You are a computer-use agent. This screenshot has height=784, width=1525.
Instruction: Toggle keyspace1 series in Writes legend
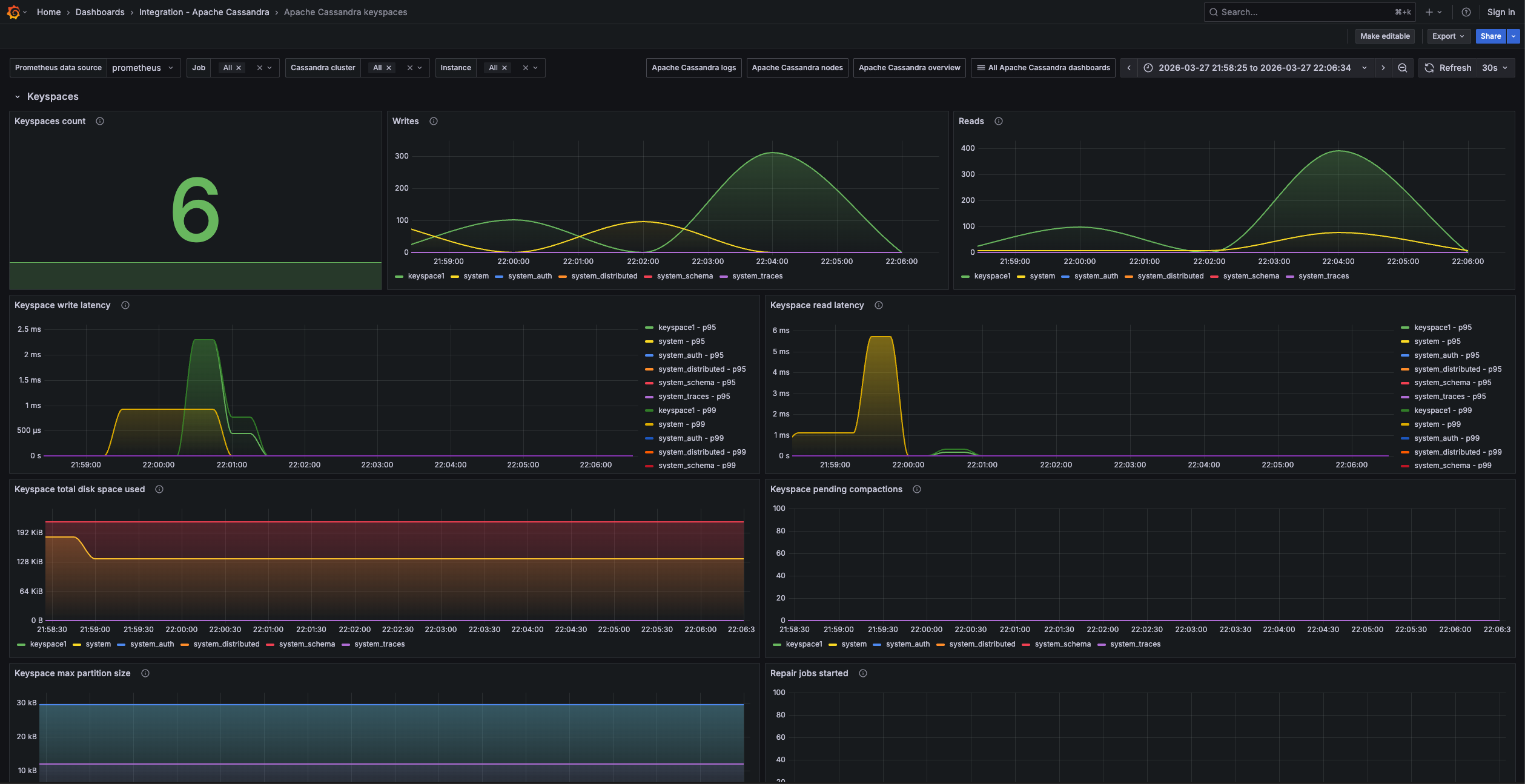click(425, 276)
